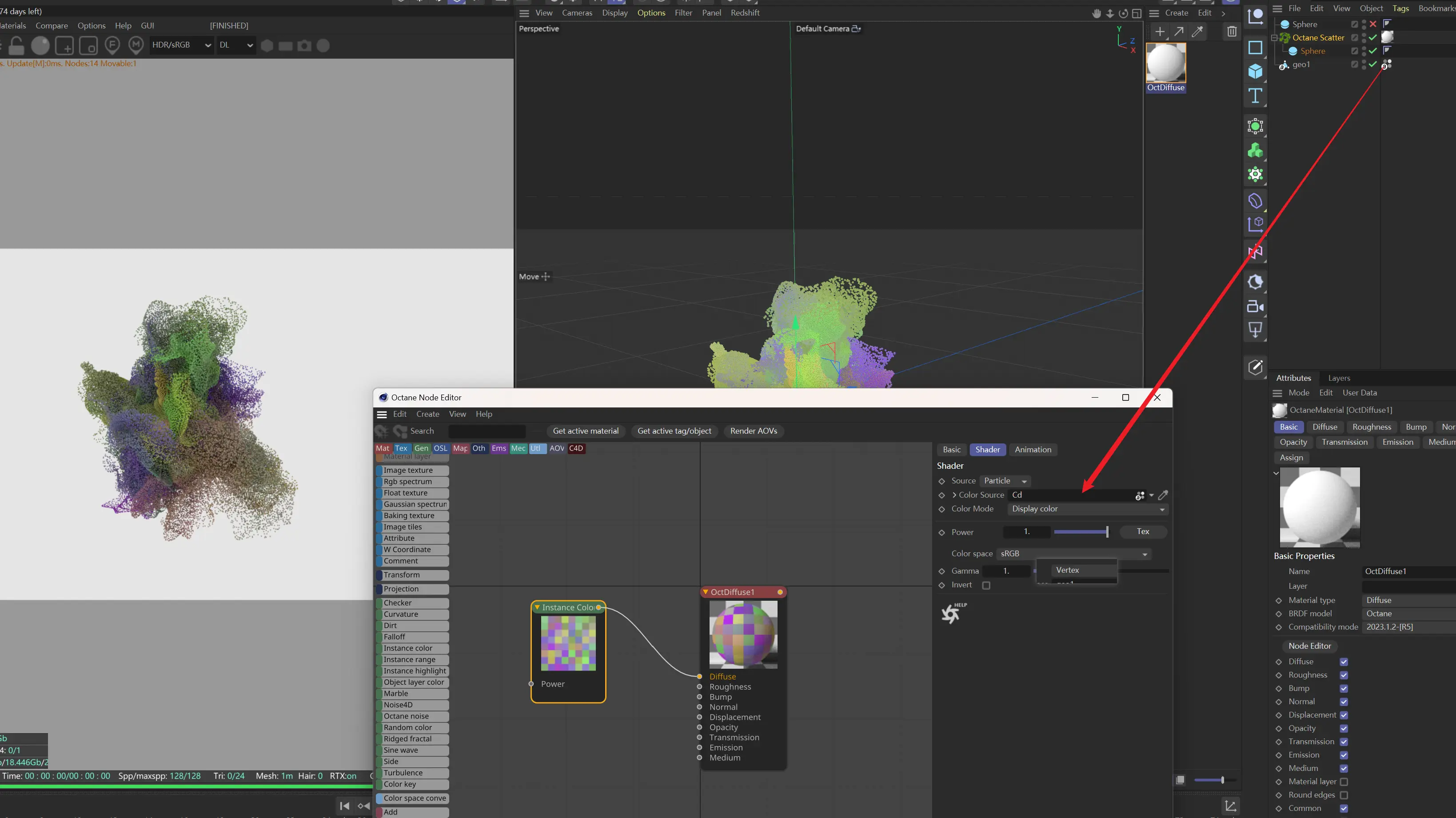Click the M material picker icon

(136, 45)
